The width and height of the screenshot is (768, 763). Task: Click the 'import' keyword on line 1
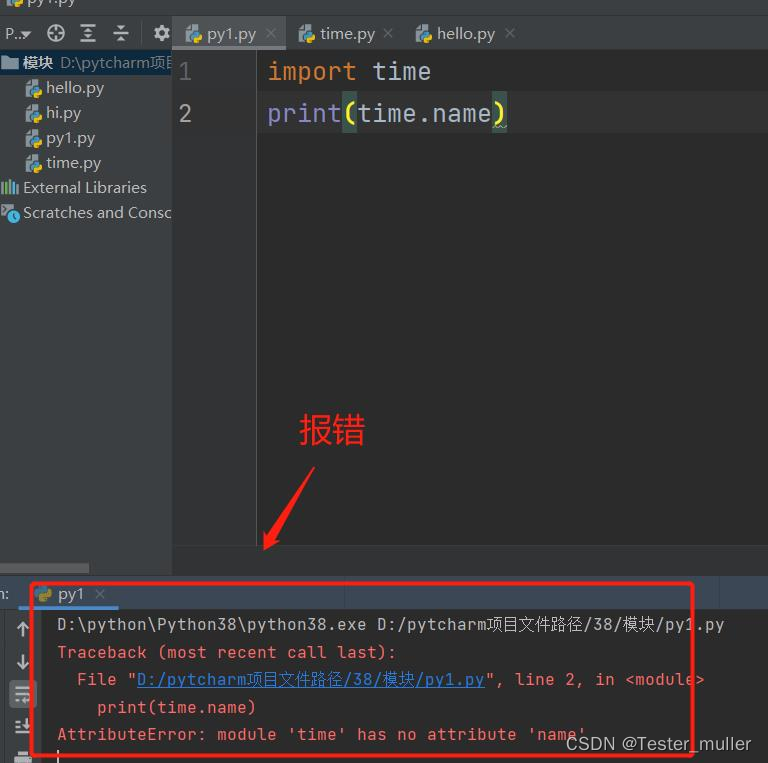coord(312,72)
